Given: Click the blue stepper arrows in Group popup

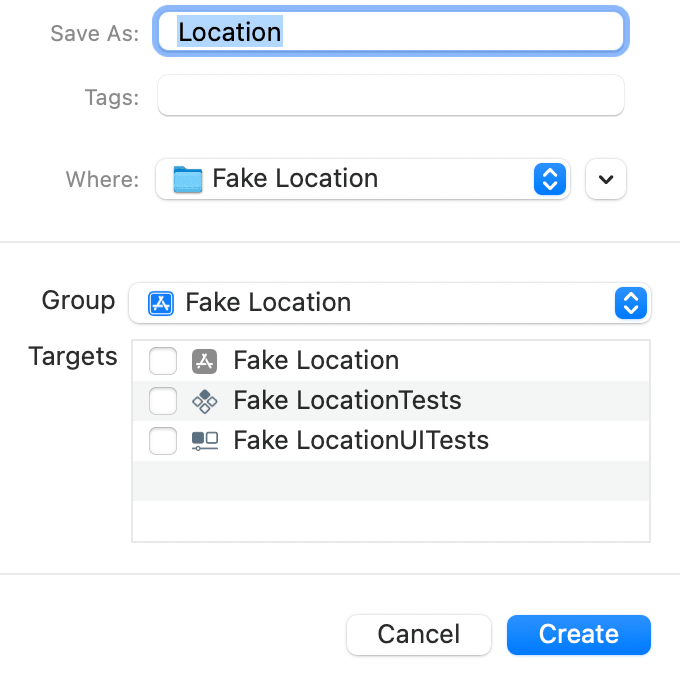Looking at the screenshot, I should [631, 303].
